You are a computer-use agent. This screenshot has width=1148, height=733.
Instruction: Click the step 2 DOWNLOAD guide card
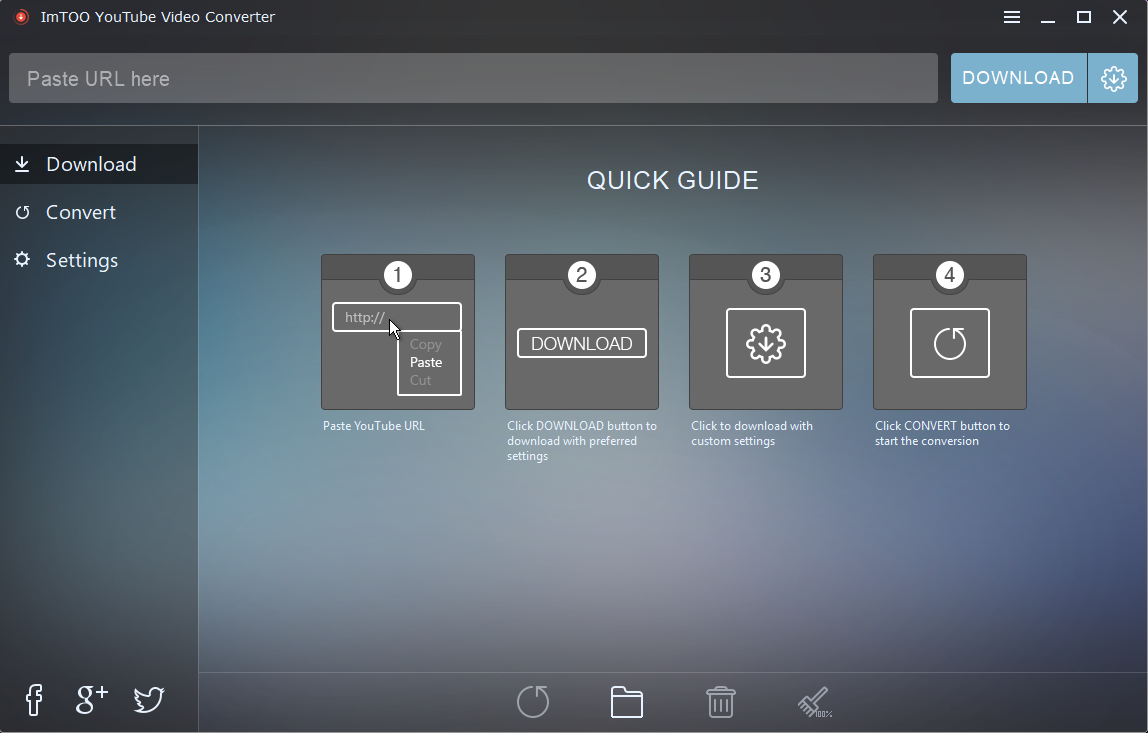click(582, 332)
